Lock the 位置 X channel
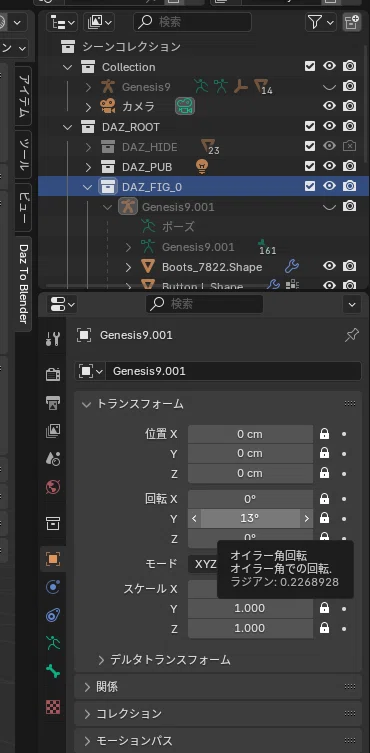Screen dimensions: 370x753 click(x=324, y=434)
